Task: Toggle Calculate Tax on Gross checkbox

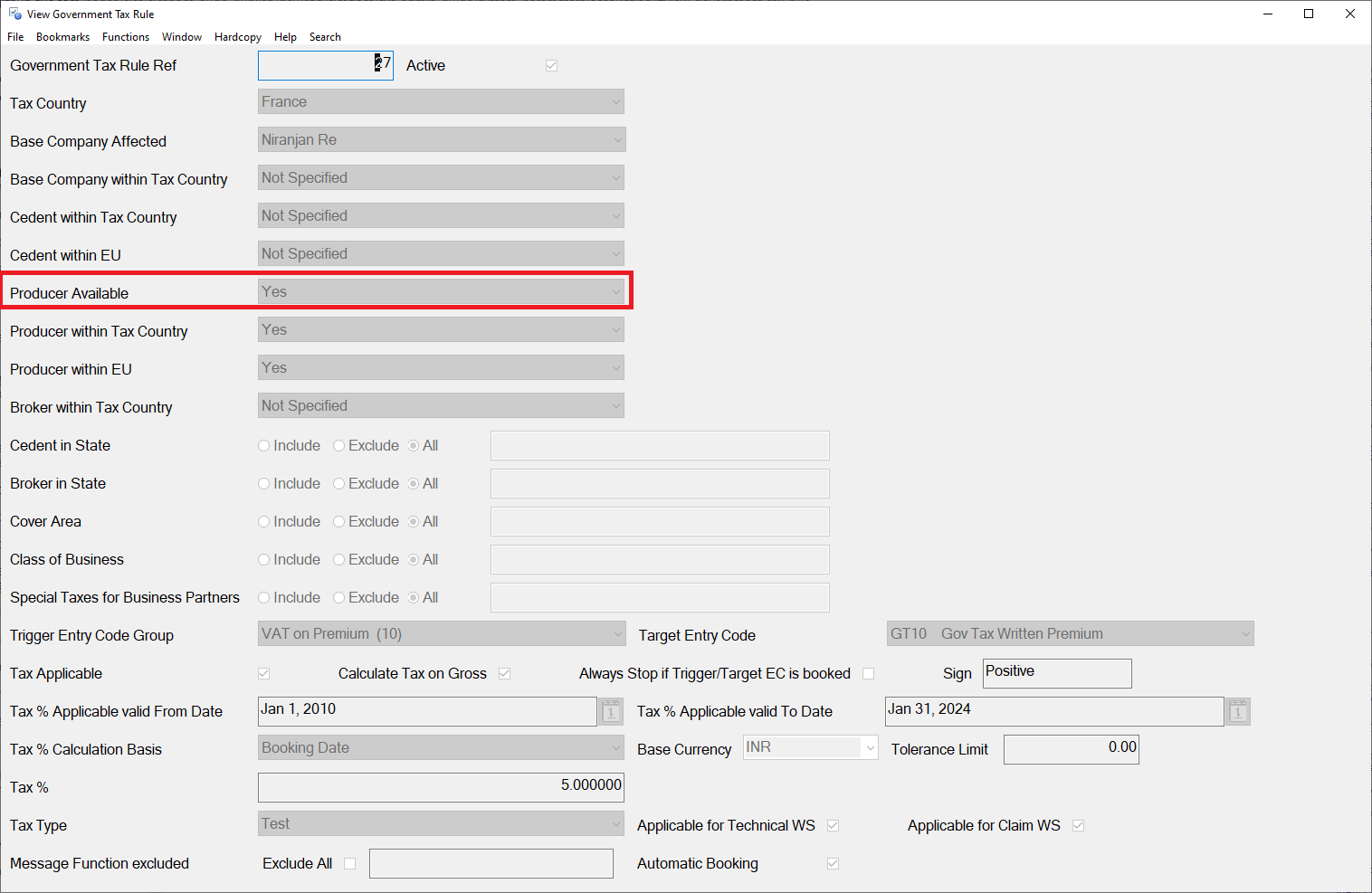Action: click(x=505, y=674)
